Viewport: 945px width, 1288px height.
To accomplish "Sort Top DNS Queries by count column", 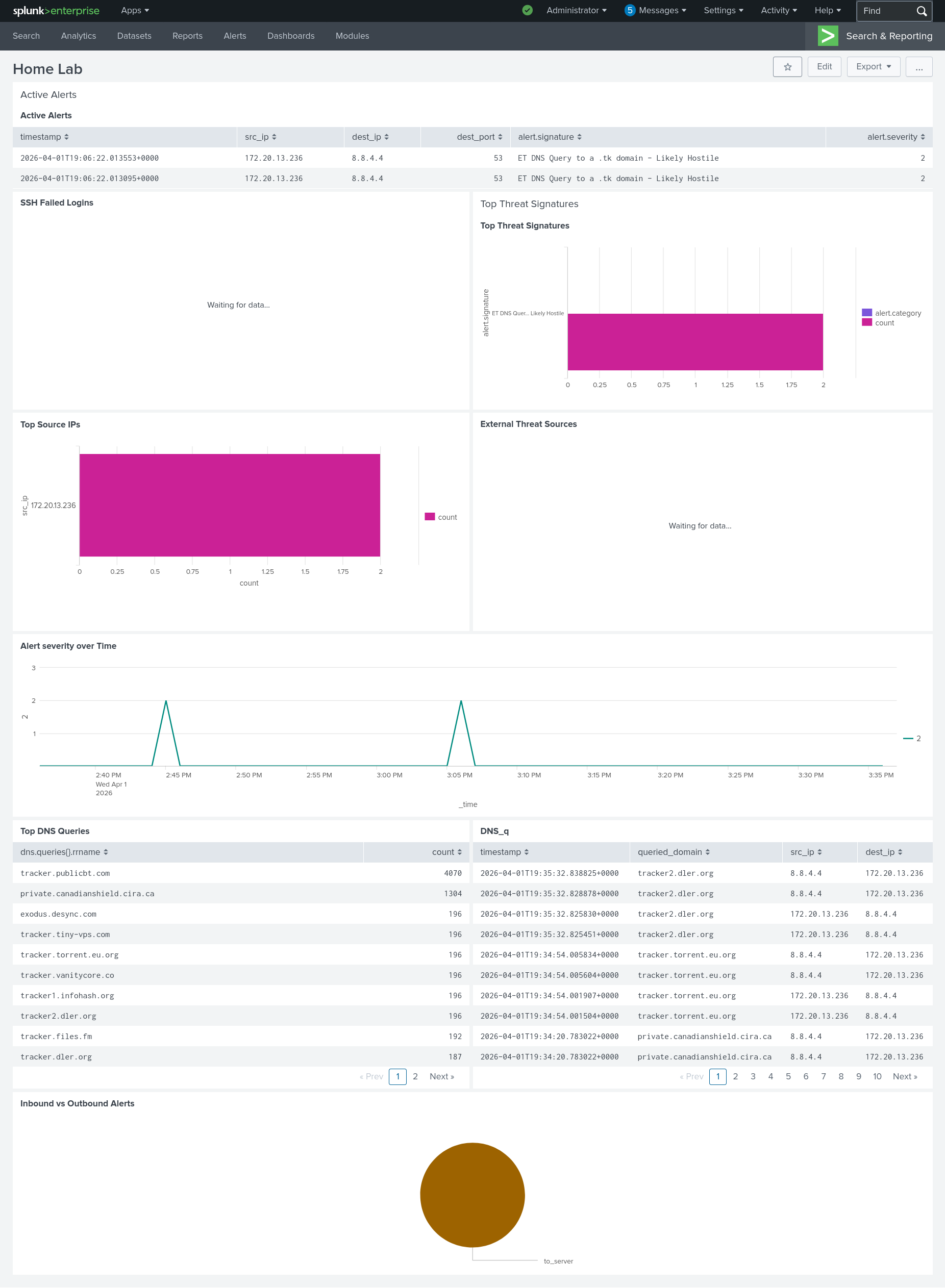I will [x=447, y=852].
